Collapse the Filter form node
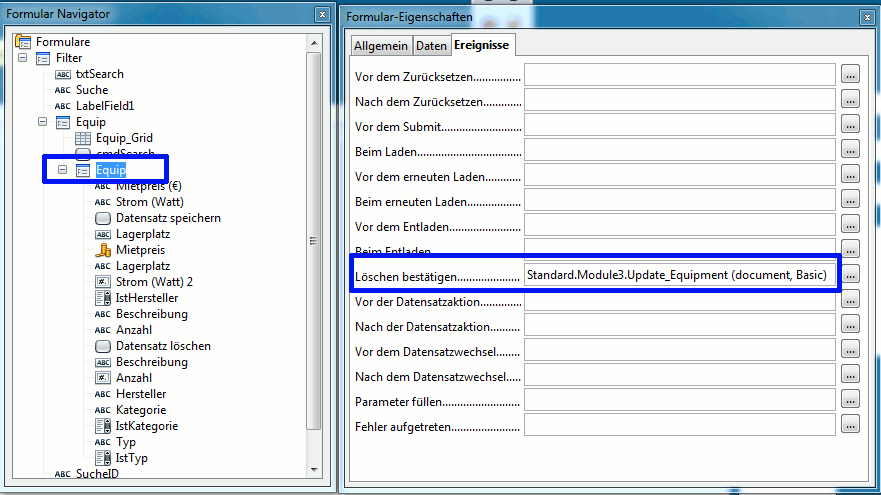The width and height of the screenshot is (881, 495). (23, 58)
